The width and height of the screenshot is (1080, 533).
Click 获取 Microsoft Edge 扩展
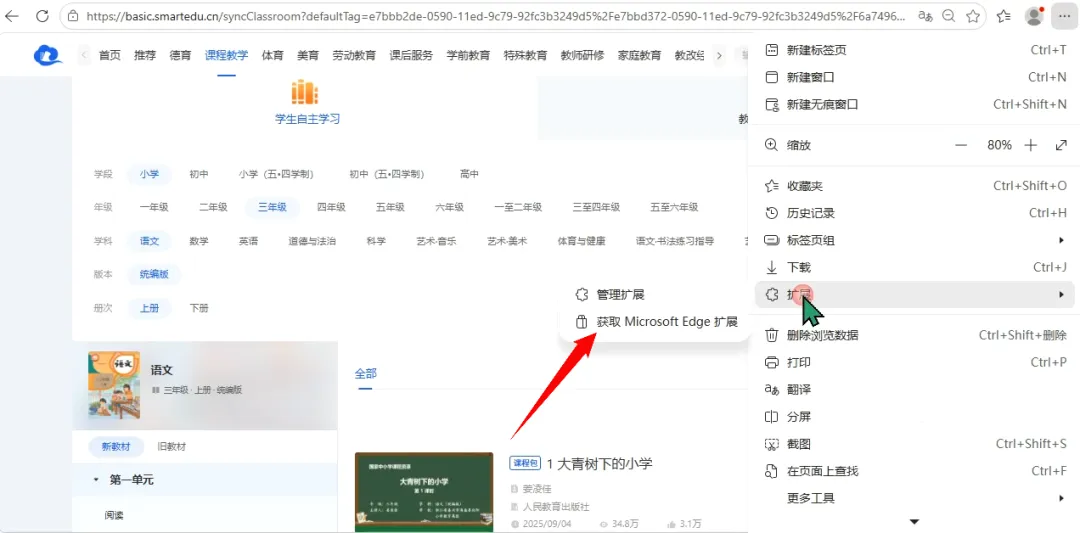click(654, 322)
